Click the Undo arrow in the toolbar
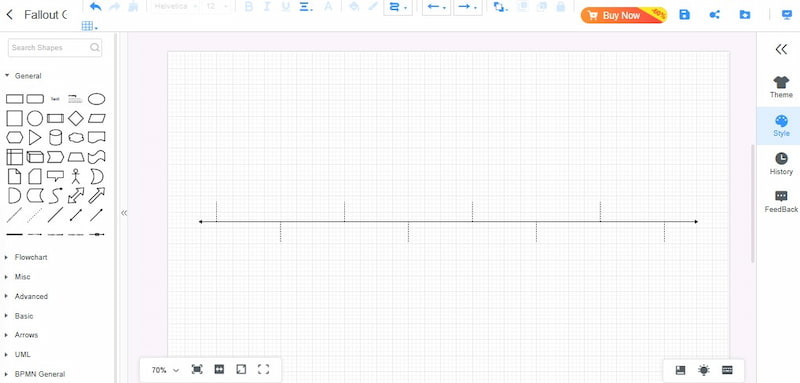The height and width of the screenshot is (383, 800). click(x=95, y=7)
